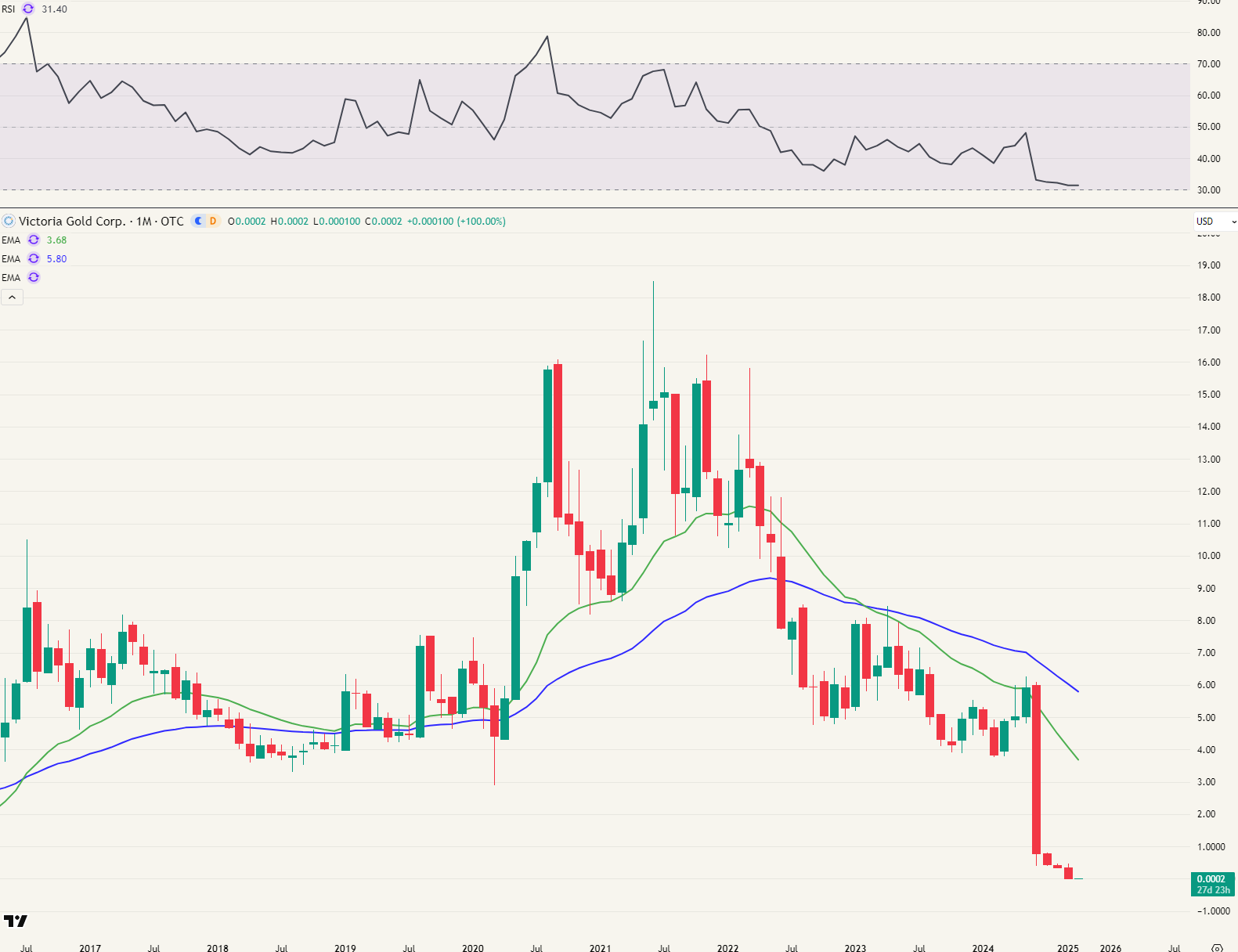Click the TradingView logo
Image resolution: width=1238 pixels, height=952 pixels.
pyautogui.click(x=16, y=921)
